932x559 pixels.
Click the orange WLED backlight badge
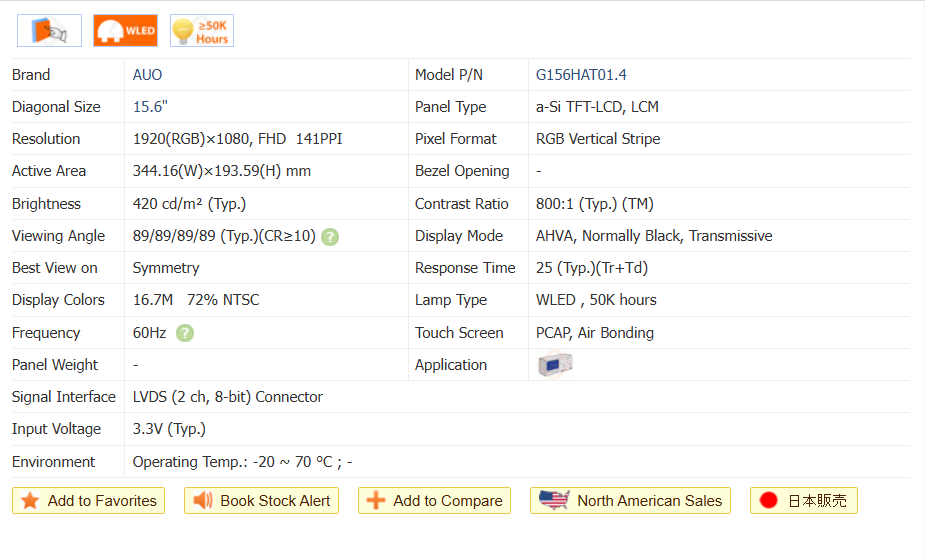pyautogui.click(x=125, y=31)
